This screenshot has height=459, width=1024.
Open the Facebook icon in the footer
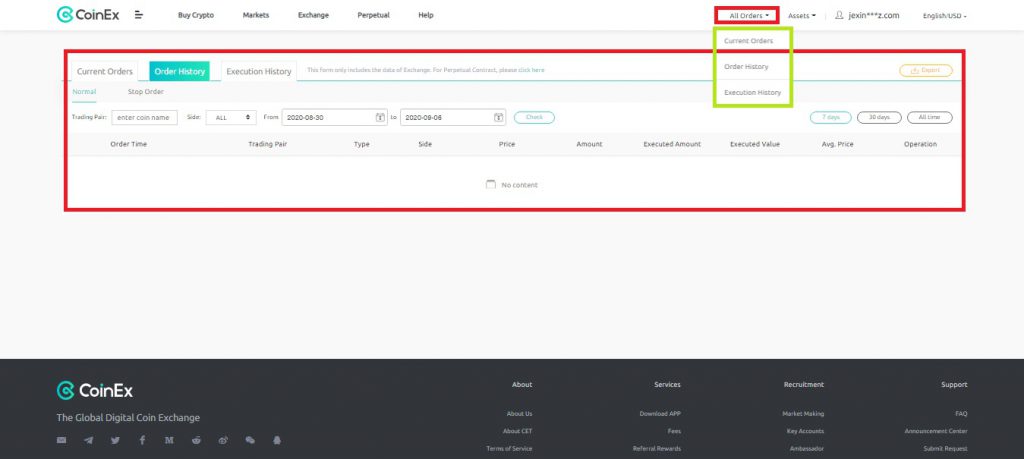point(142,440)
